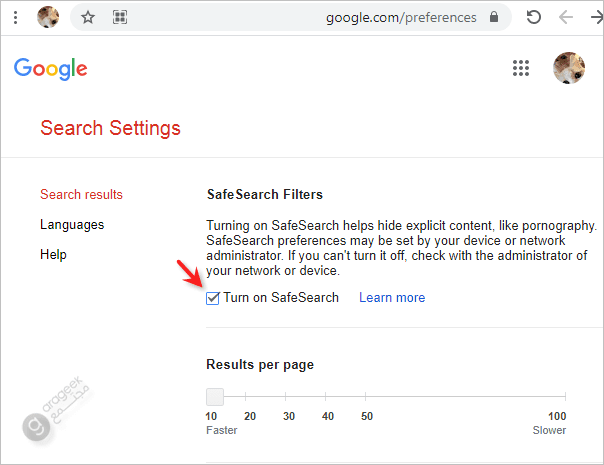Click the browser toolbar profile avatar
This screenshot has height=465, width=604.
pyautogui.click(x=48, y=17)
